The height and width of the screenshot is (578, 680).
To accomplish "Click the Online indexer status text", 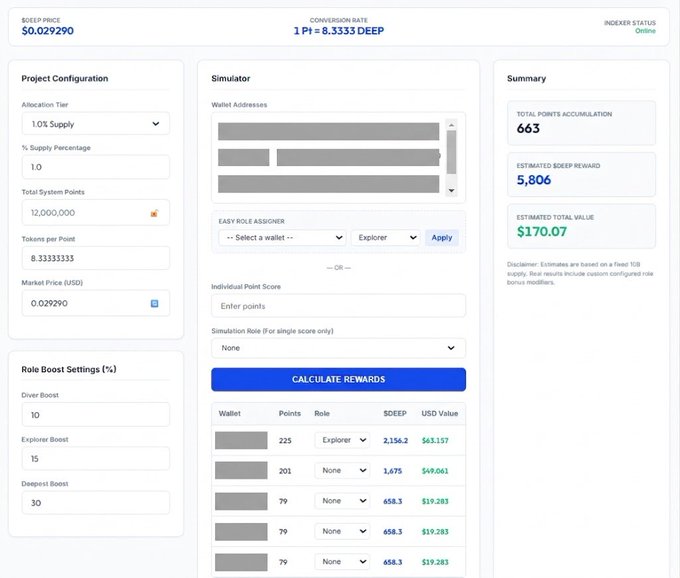I will 645,31.
